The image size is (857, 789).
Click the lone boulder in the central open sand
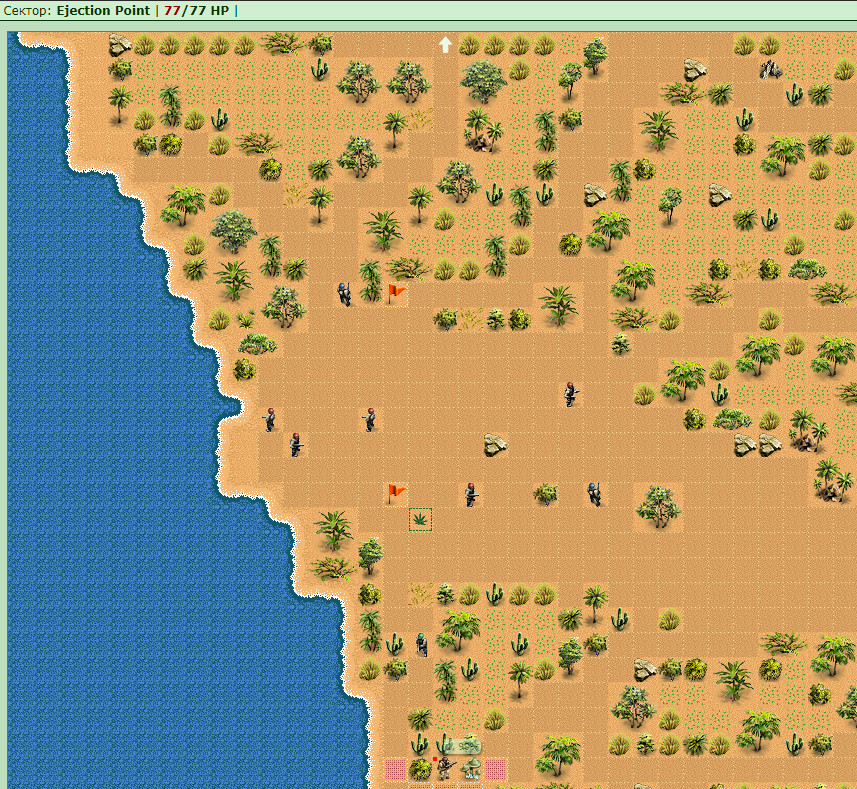point(495,445)
